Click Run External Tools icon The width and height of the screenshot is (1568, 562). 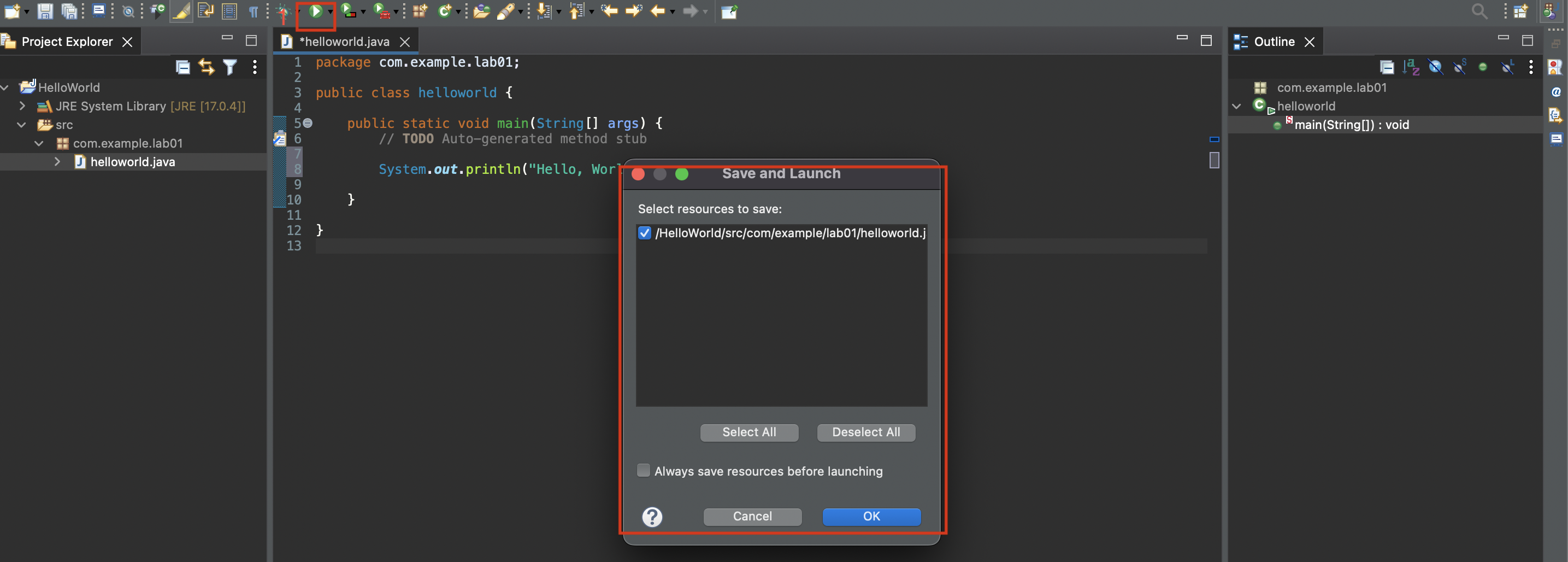tap(382, 11)
